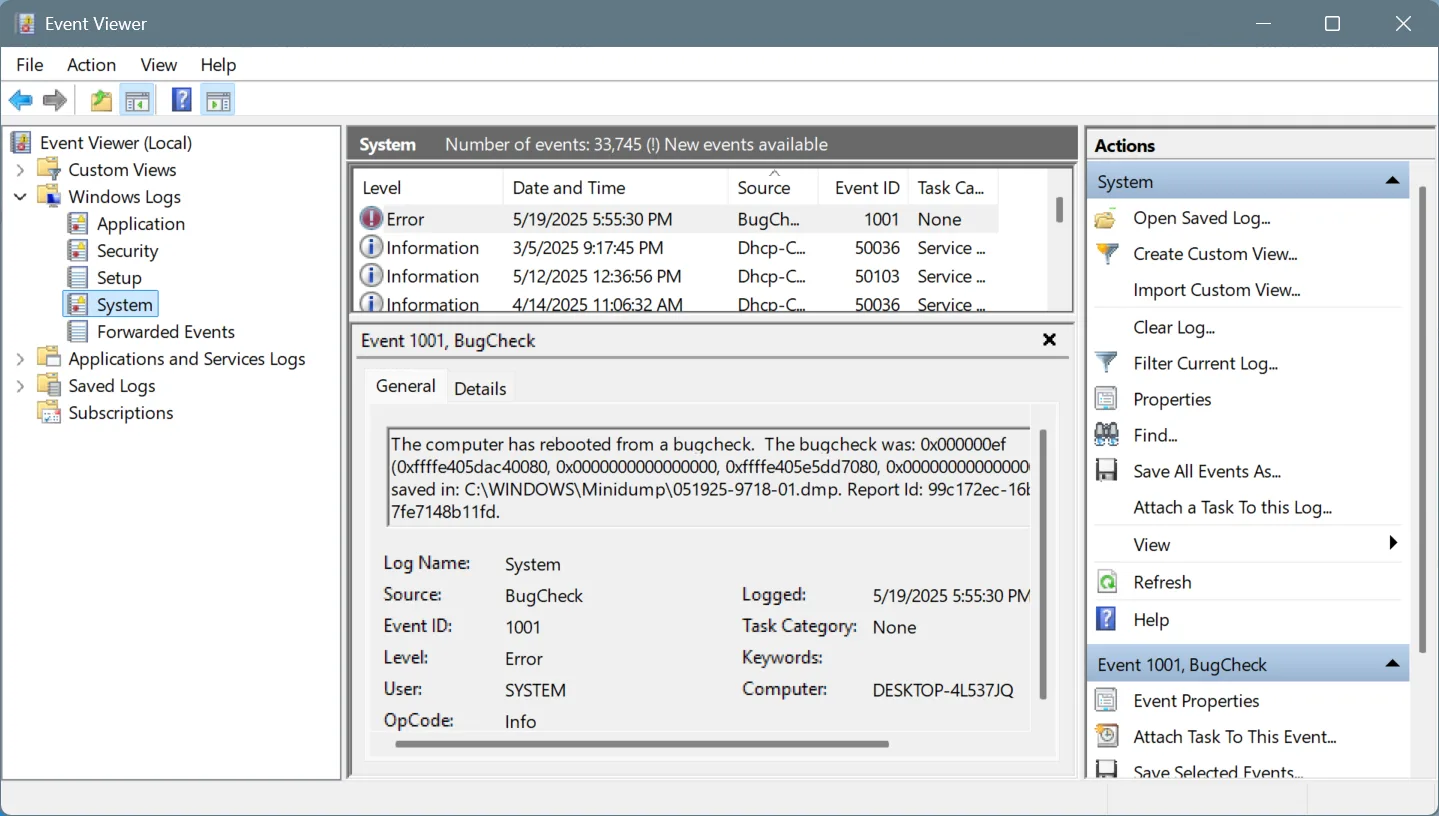Click Import Custom View action
Screen dimensions: 1439x816
pos(1216,290)
